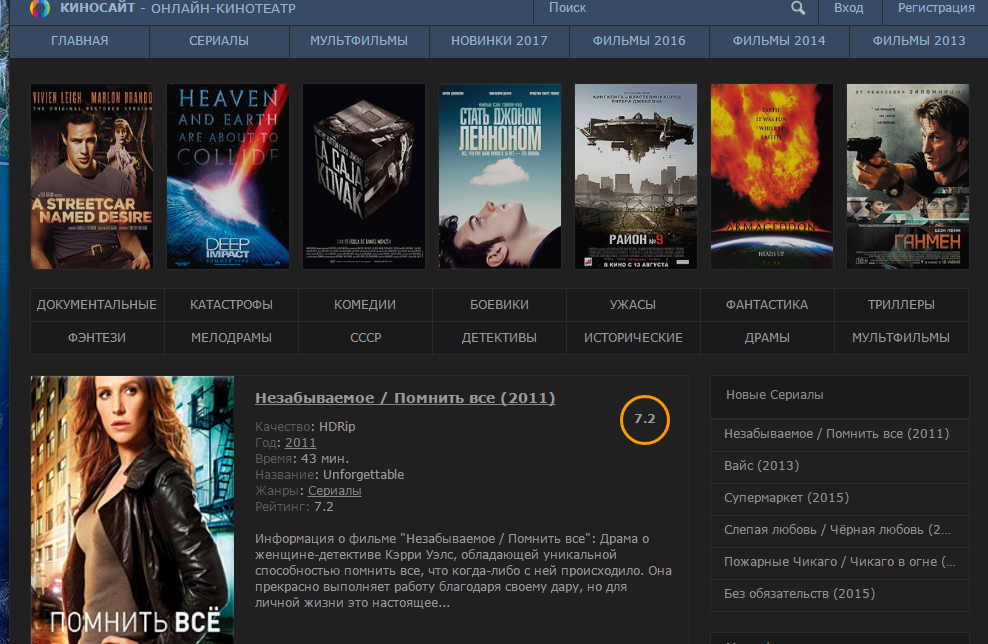The width and height of the screenshot is (988, 644).
Task: Choose the Фэнтези genre
Action: (x=97, y=338)
